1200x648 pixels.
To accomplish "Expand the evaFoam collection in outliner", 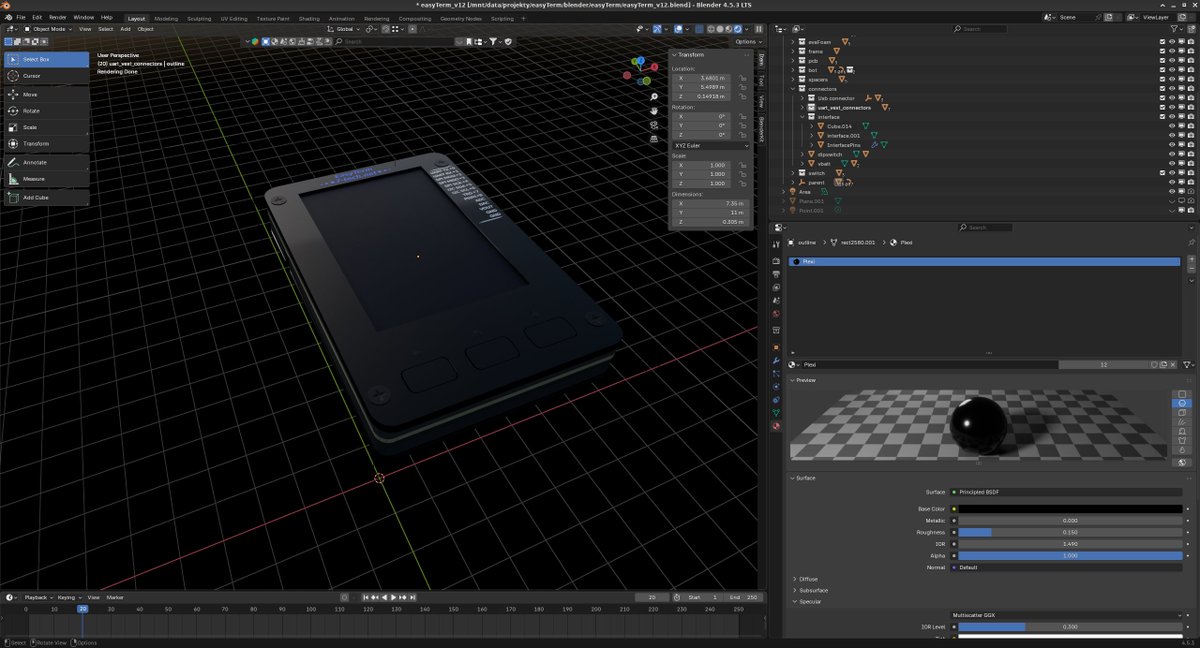I will 793,42.
